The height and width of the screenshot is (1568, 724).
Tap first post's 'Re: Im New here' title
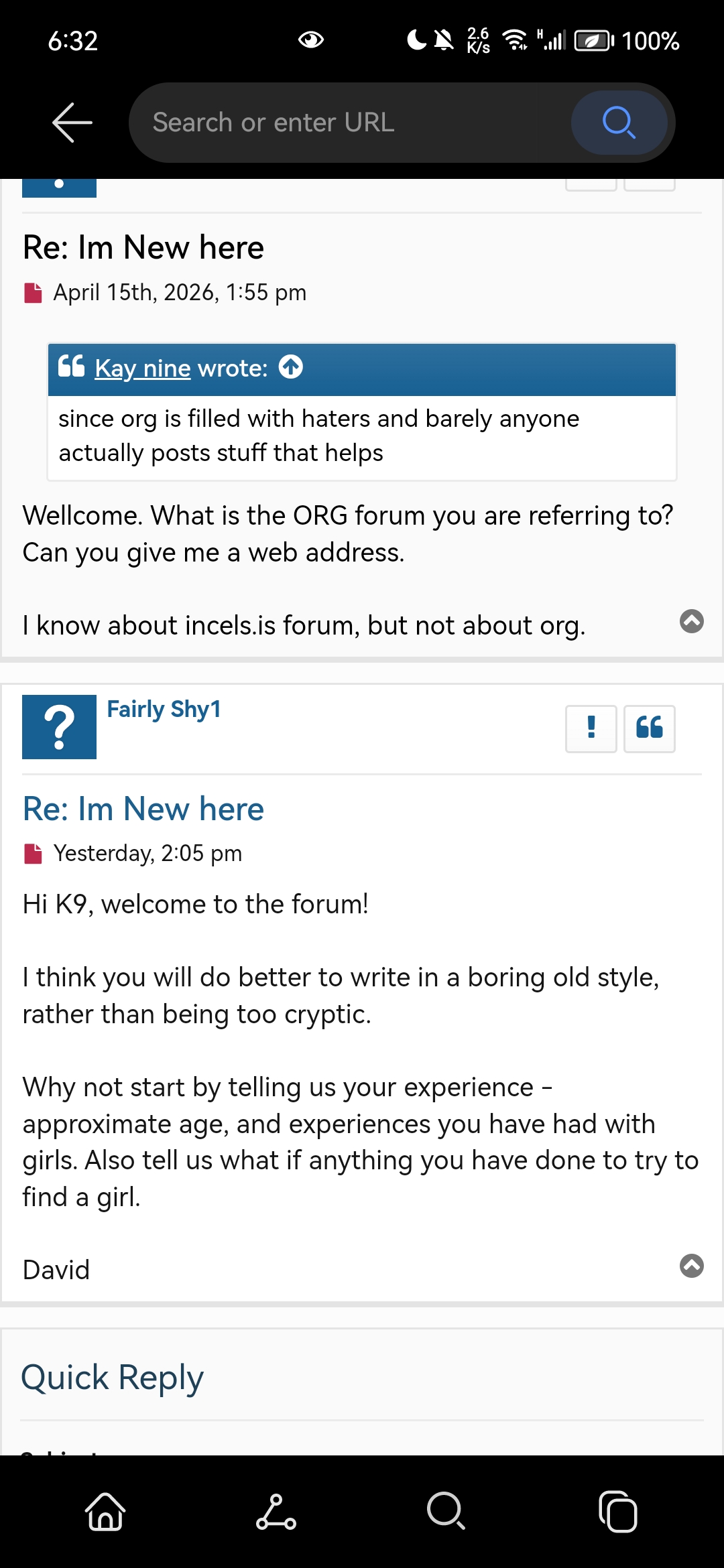pyautogui.click(x=143, y=247)
